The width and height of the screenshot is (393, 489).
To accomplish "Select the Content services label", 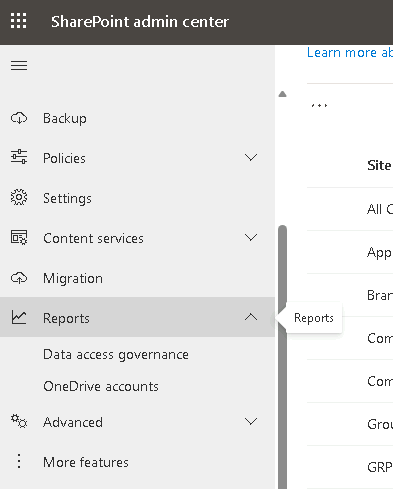I will (93, 238).
